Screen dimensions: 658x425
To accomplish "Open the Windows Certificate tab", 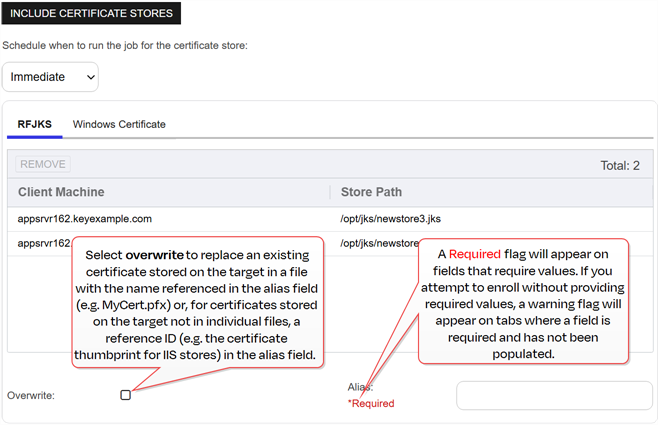I will [119, 124].
